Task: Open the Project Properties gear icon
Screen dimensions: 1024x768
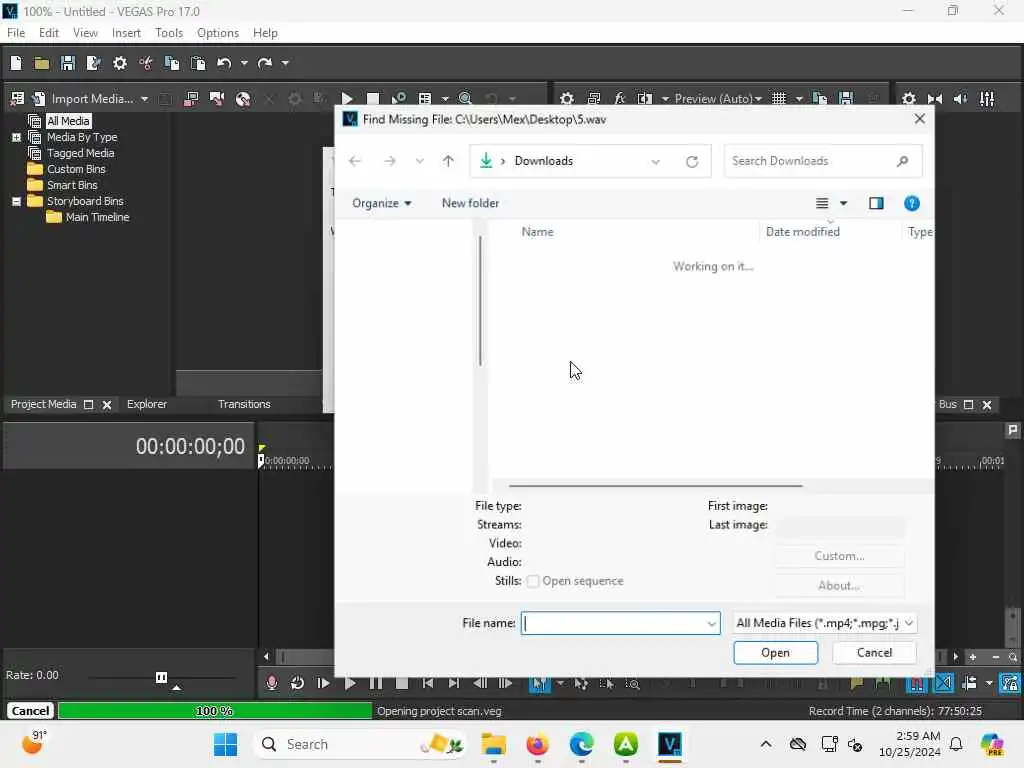Action: click(x=120, y=63)
